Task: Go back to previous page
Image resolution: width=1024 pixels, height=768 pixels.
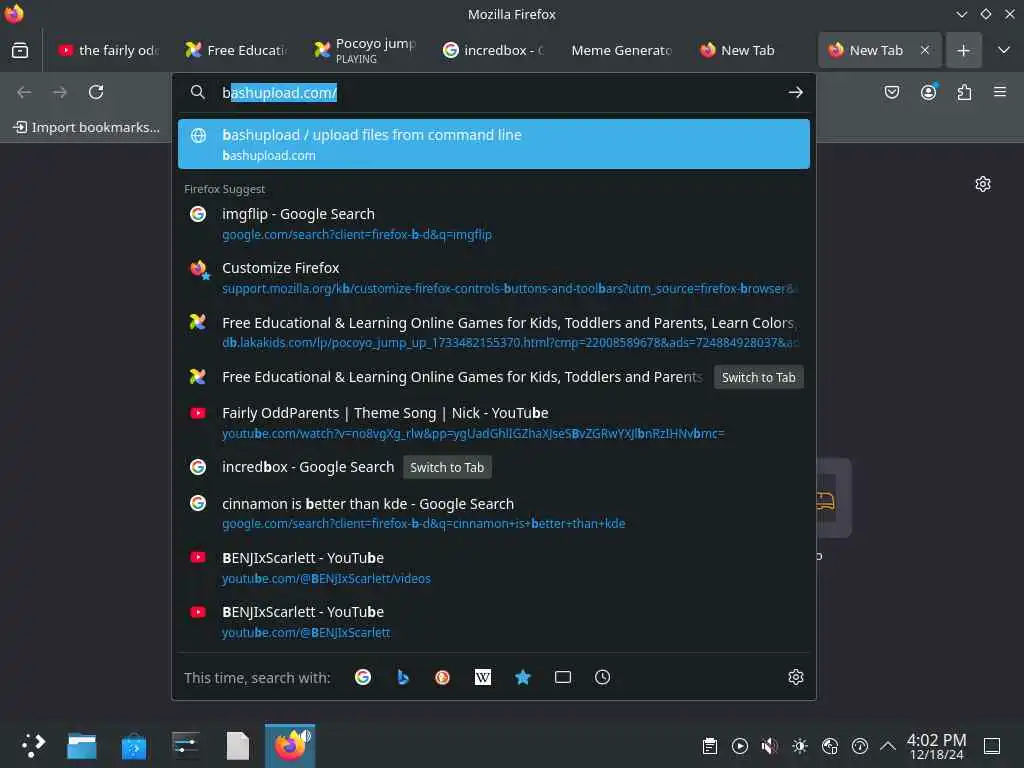Action: 24,92
